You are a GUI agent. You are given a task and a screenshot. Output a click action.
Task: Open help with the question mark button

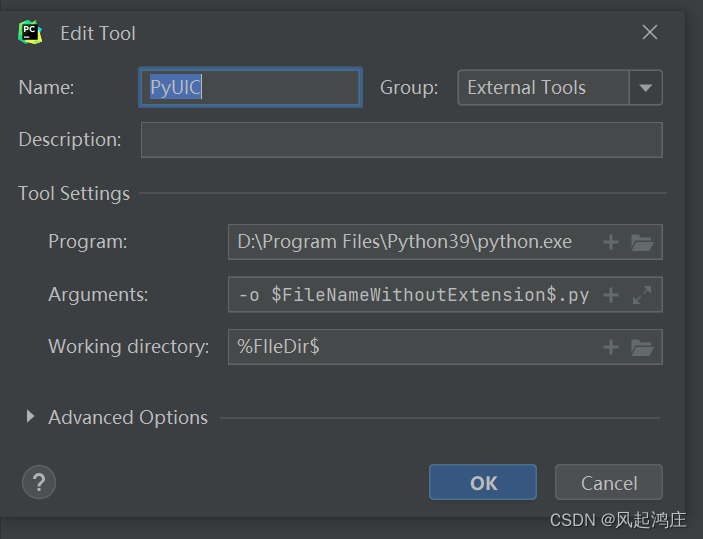[x=39, y=483]
